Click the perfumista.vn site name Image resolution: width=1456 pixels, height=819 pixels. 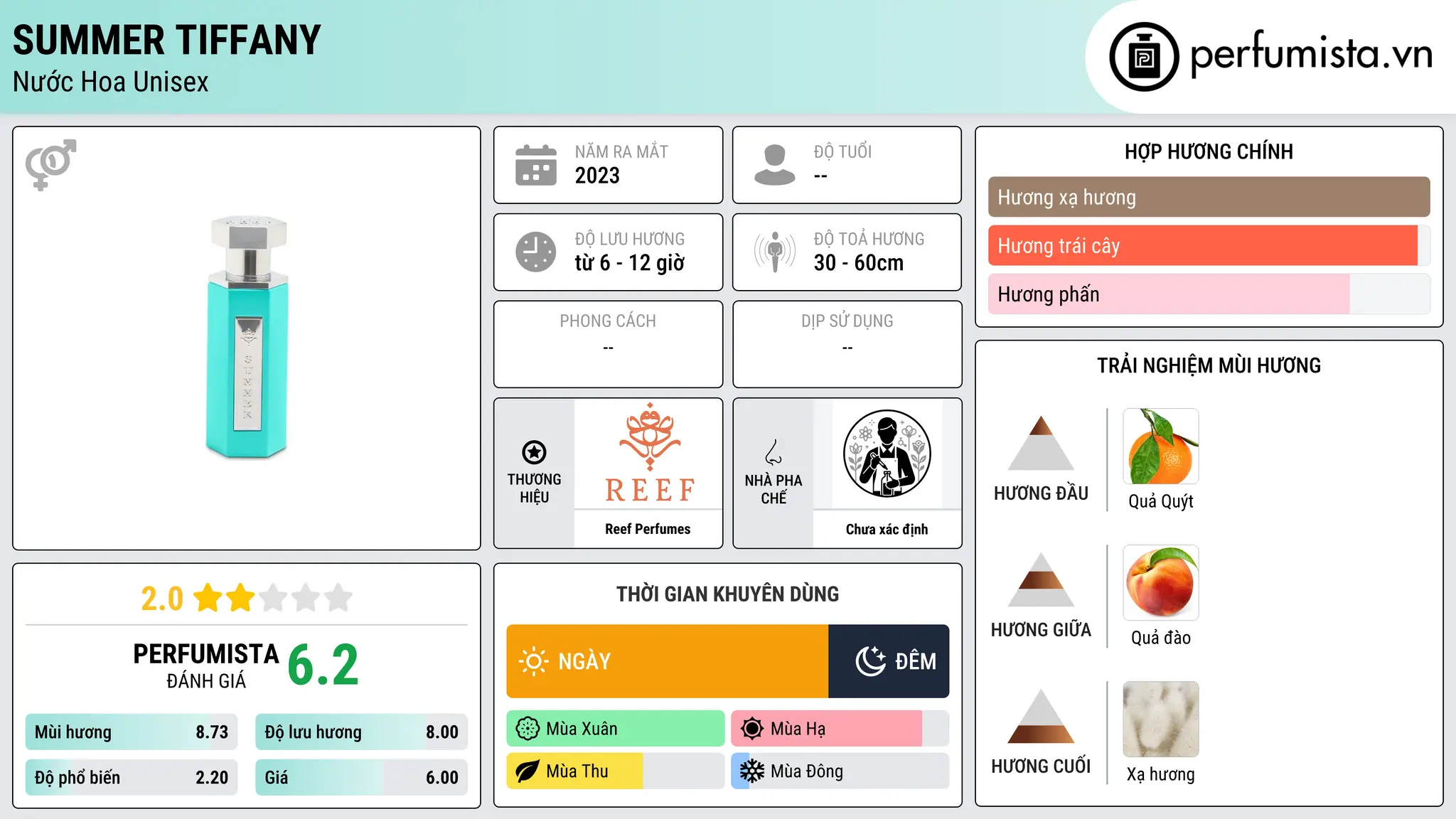pyautogui.click(x=1312, y=54)
